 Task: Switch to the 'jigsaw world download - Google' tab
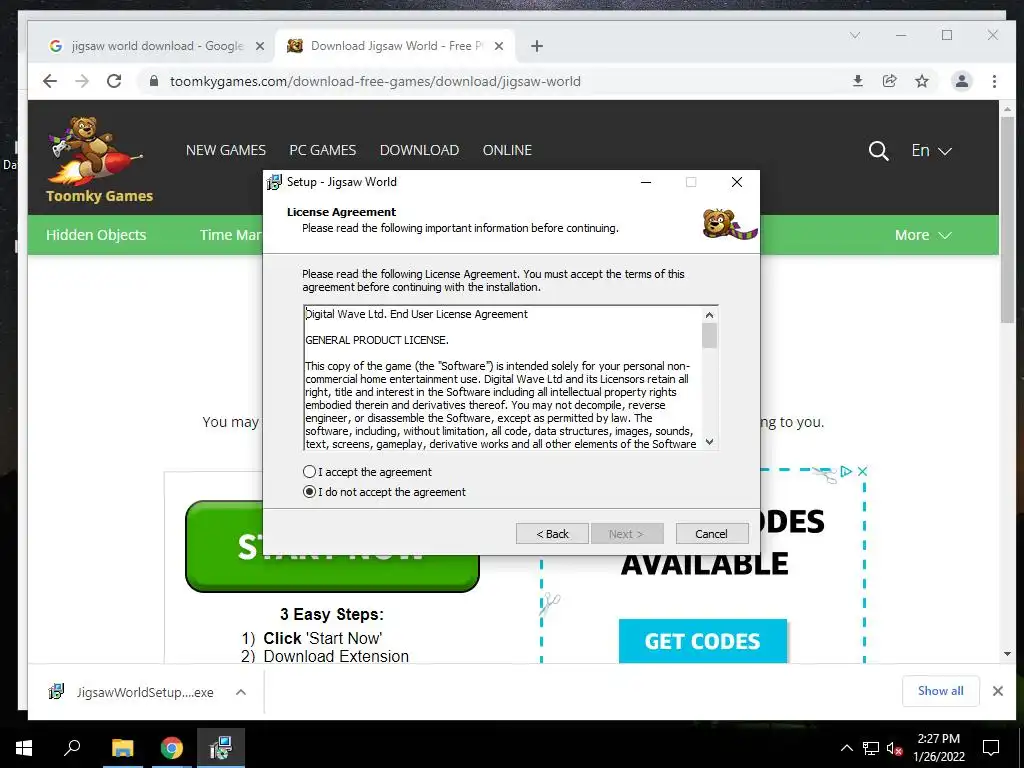157,46
